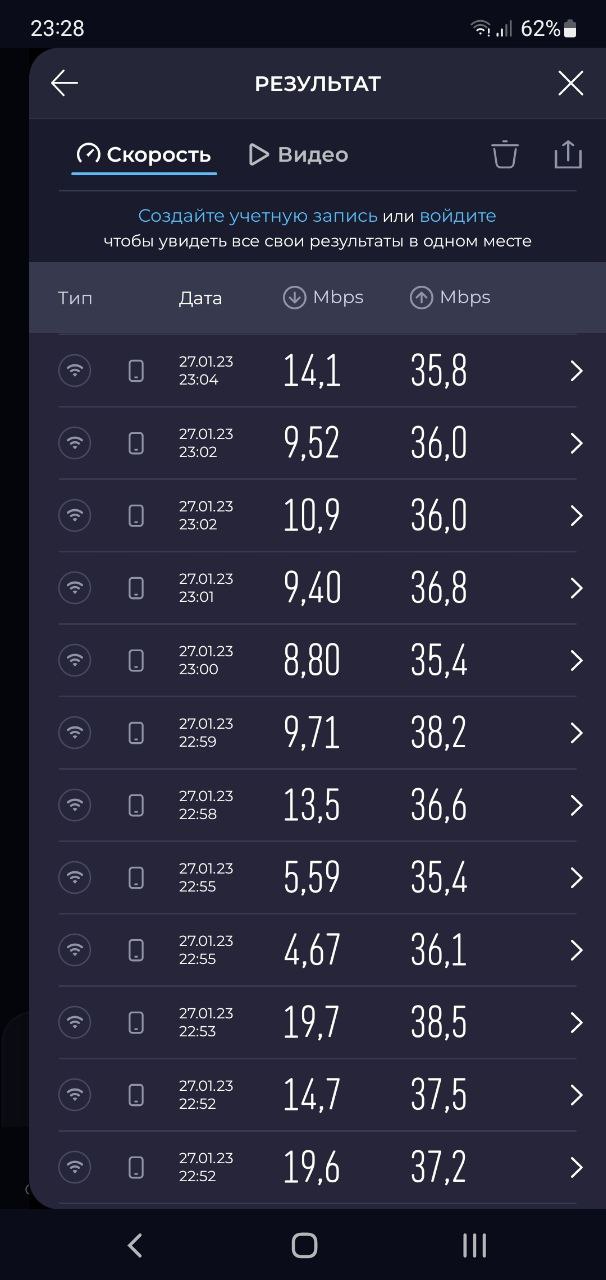
Task: Close the results screen with X
Action: click(570, 84)
